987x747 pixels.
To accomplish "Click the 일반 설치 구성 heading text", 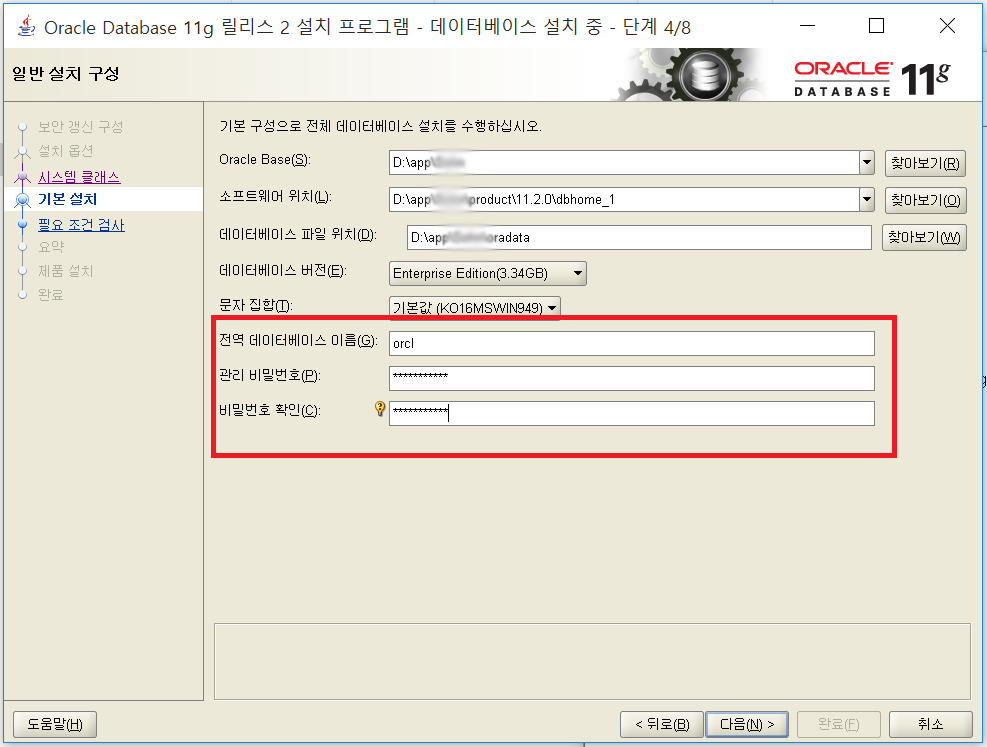I will (x=65, y=74).
